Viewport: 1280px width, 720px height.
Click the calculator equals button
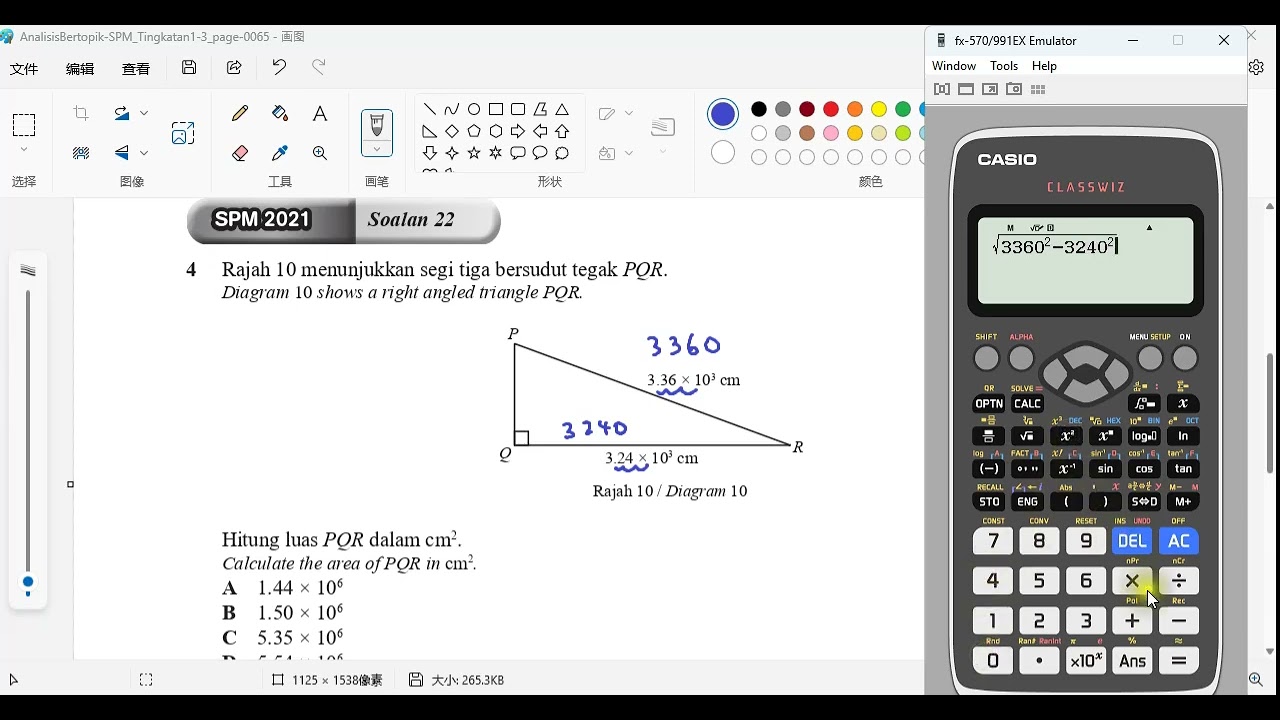tap(1179, 661)
